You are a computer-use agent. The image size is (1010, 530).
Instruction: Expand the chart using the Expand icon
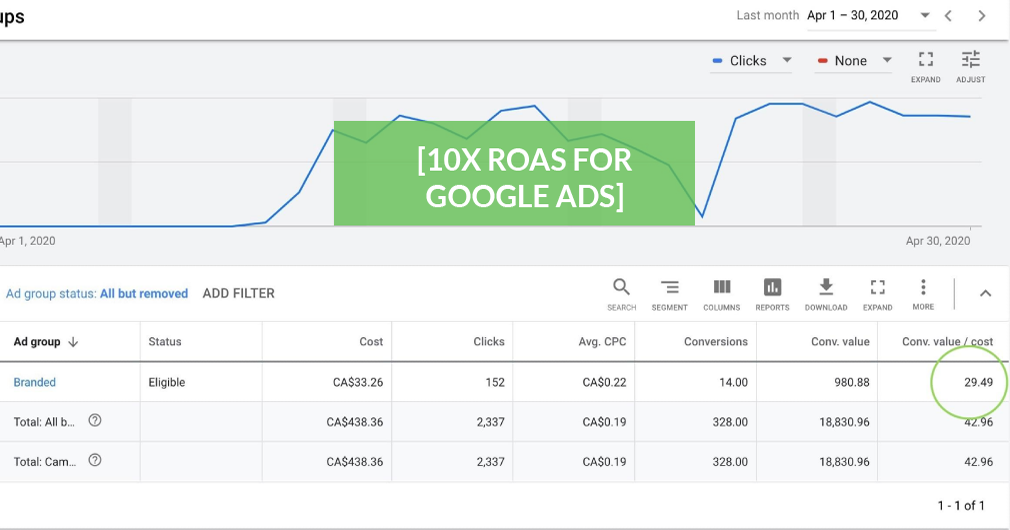click(x=925, y=61)
